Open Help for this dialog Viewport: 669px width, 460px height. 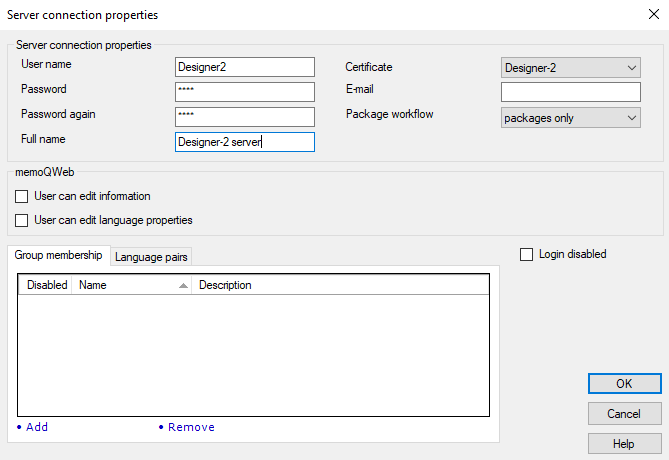[x=624, y=443]
